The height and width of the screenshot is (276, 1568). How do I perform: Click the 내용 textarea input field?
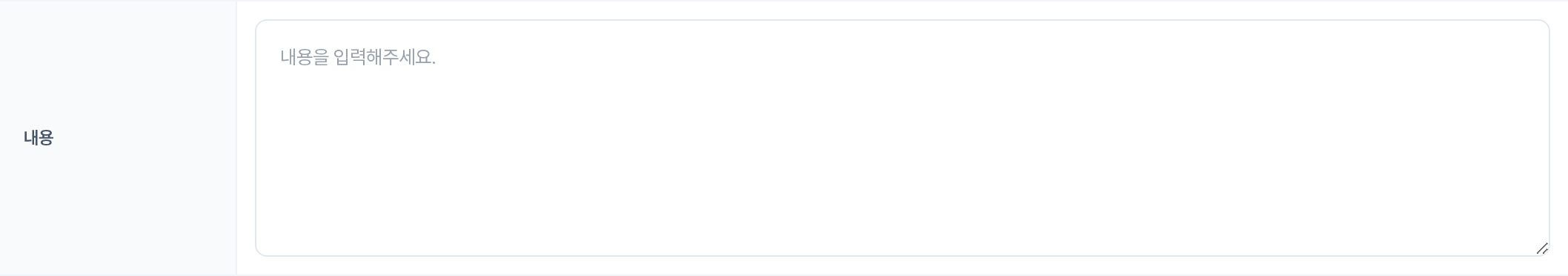pos(902,138)
